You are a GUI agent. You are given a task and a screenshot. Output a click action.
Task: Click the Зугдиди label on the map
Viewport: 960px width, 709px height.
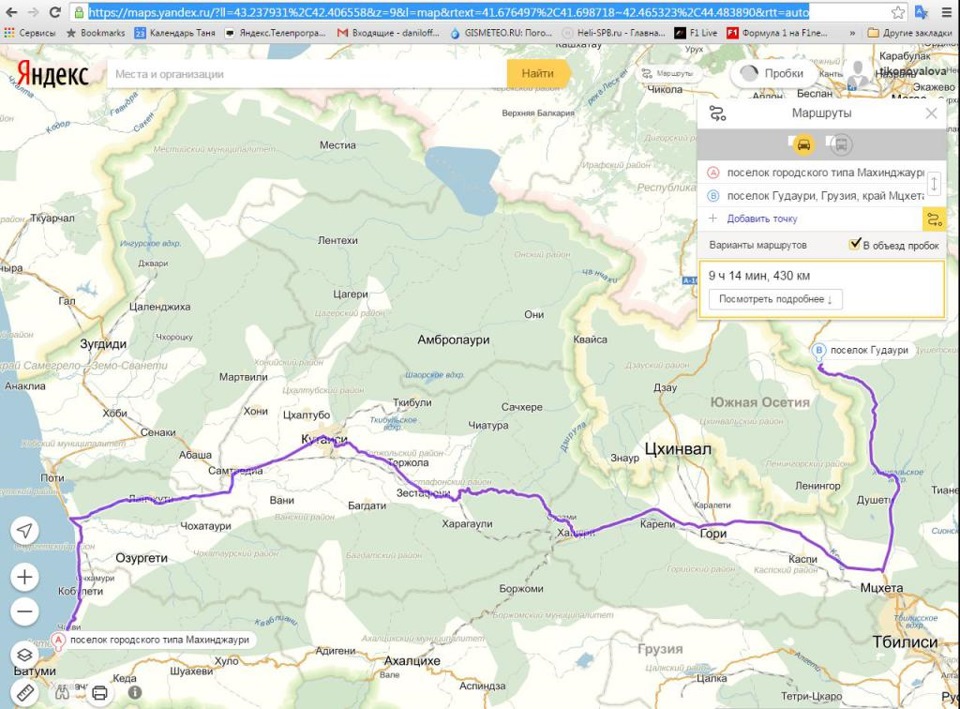click(103, 343)
